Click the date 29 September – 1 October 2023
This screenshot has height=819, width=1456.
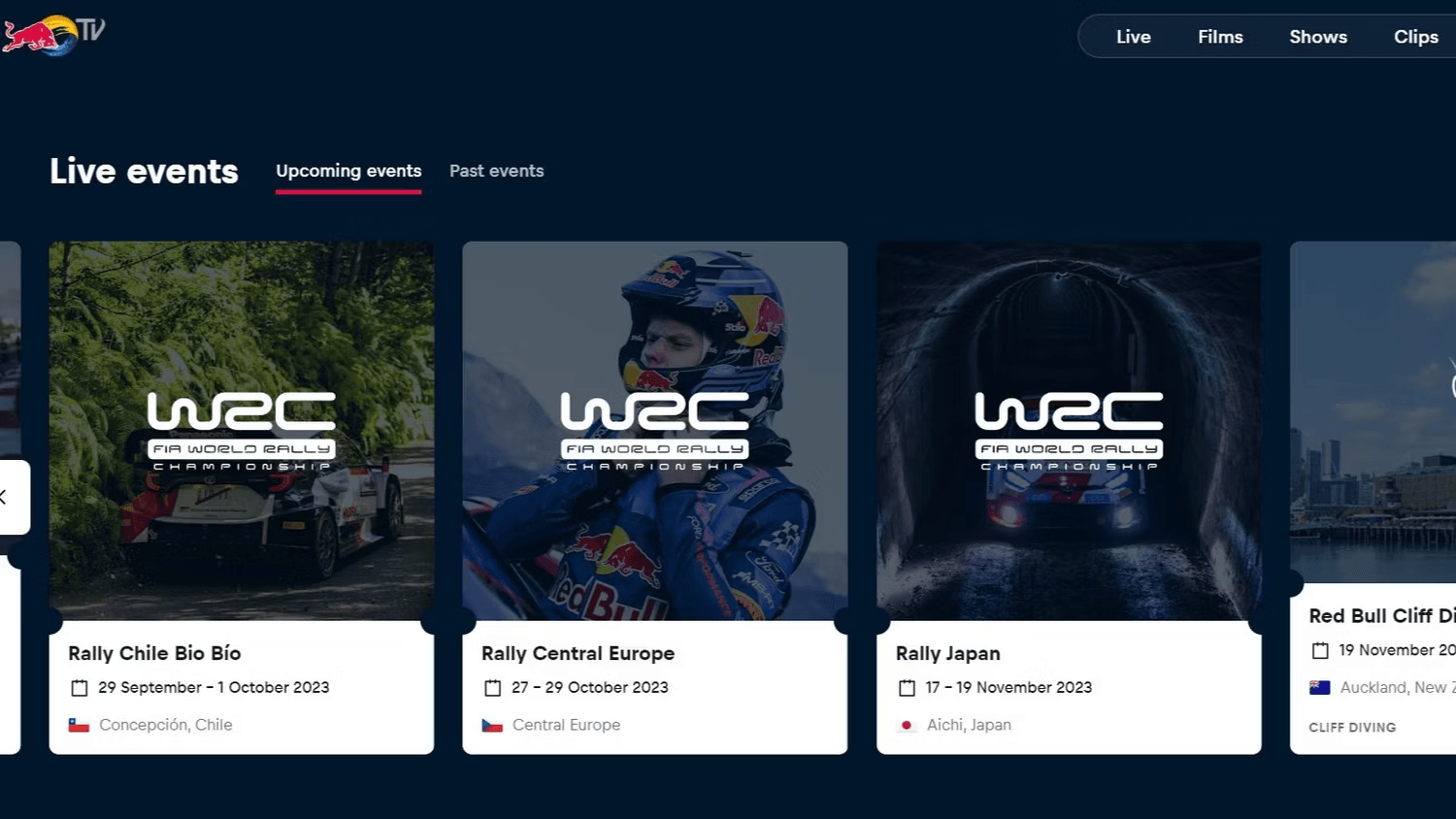click(214, 687)
